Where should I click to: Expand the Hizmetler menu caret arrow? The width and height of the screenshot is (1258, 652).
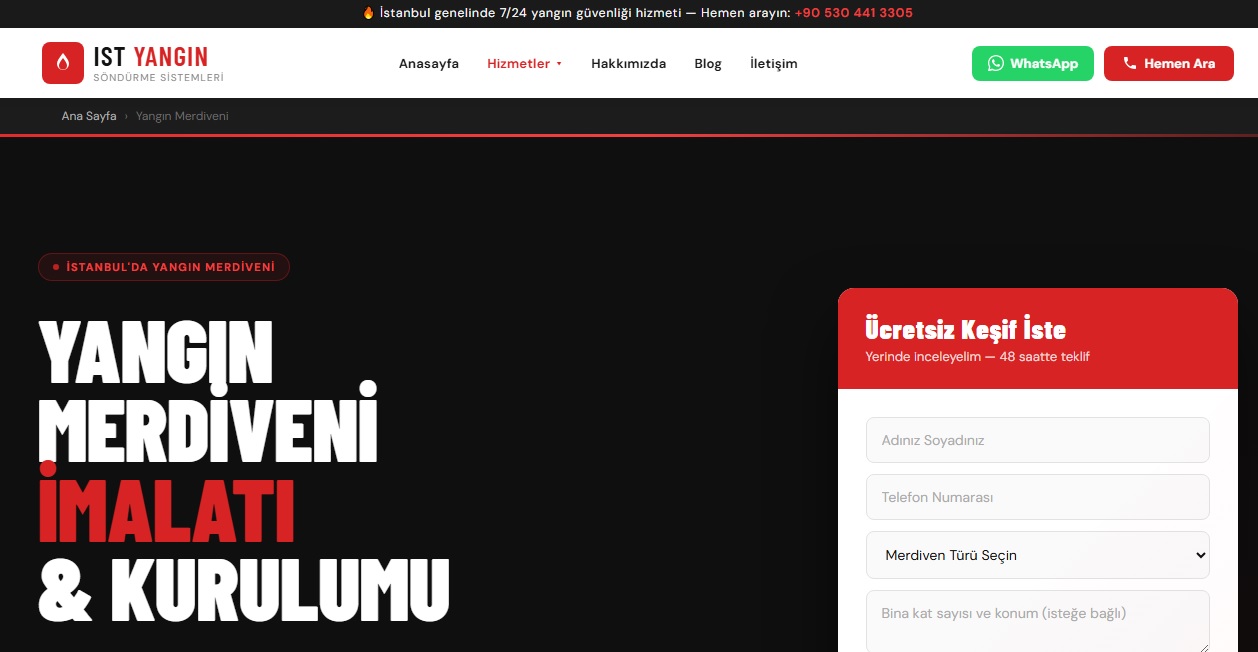tap(559, 64)
